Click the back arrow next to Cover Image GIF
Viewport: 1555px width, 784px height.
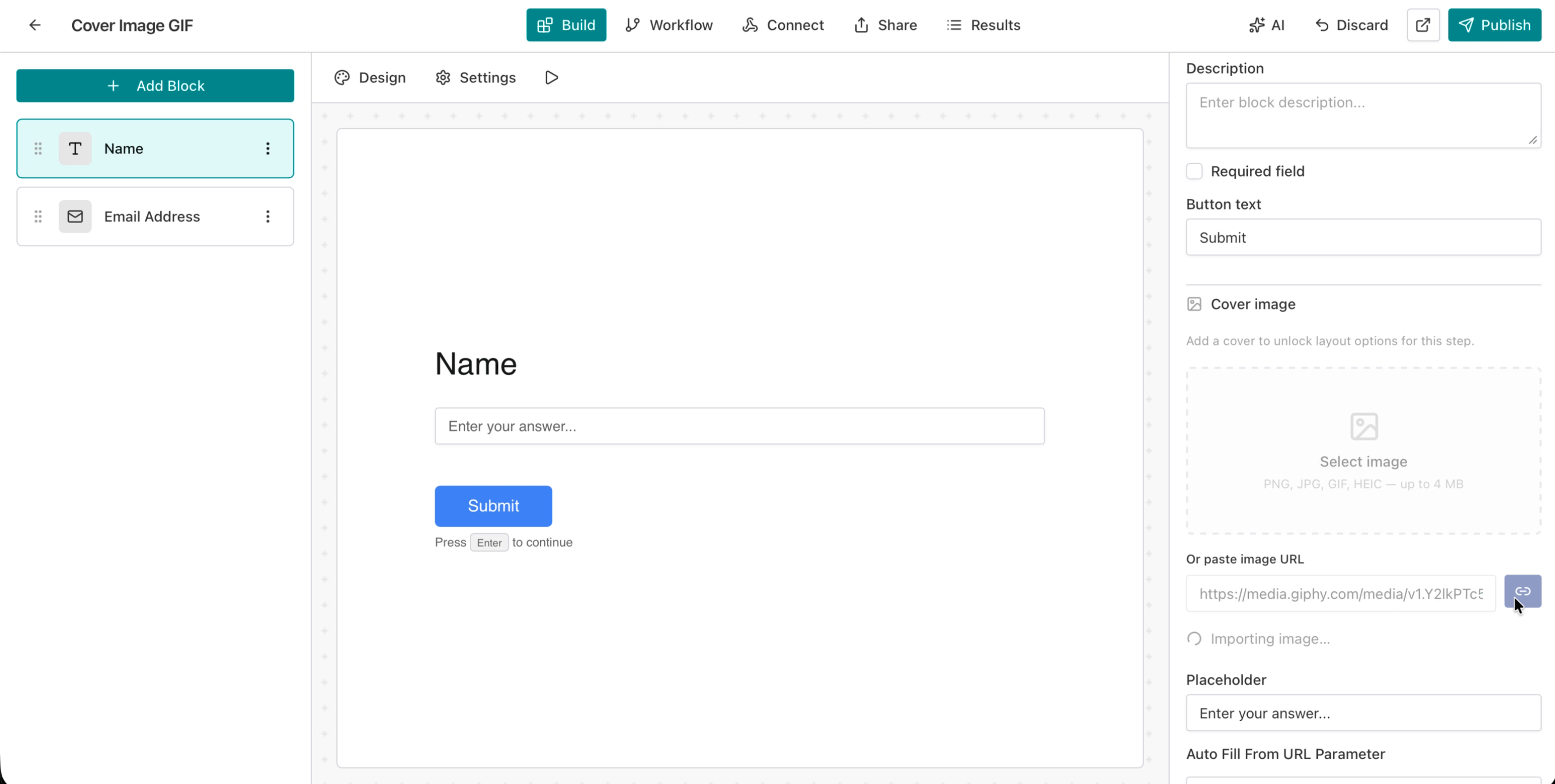tap(35, 25)
